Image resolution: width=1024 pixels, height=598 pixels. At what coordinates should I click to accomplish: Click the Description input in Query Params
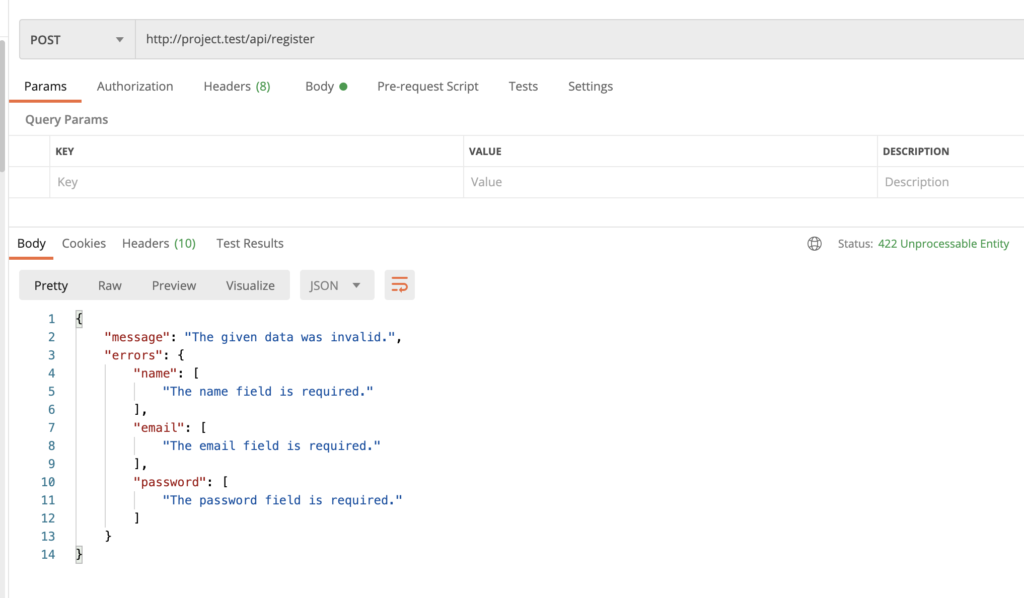[948, 183]
